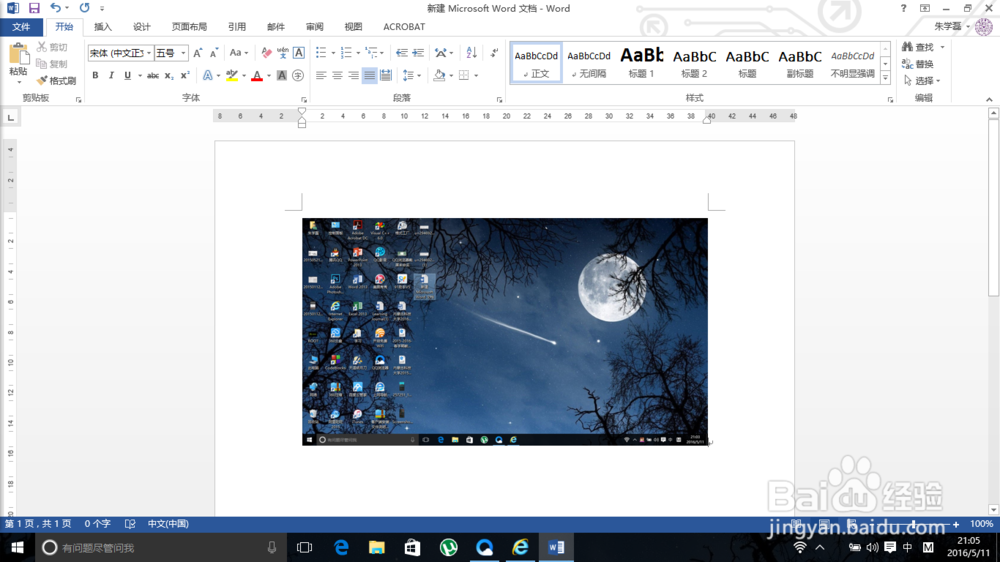Decrease paragraph indent
The height and width of the screenshot is (562, 1000).
pos(401,53)
